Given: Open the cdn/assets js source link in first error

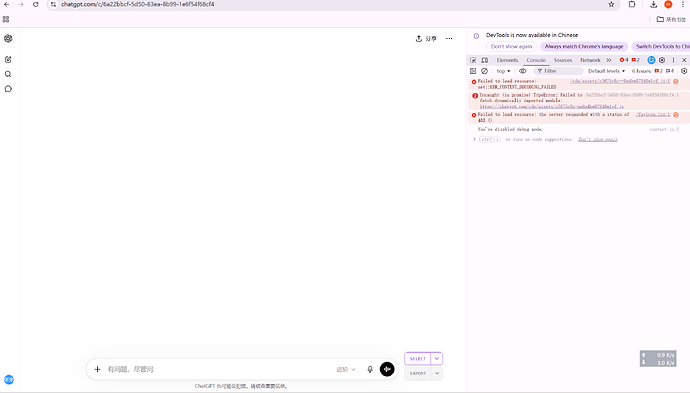Looking at the screenshot, I should pos(620,81).
